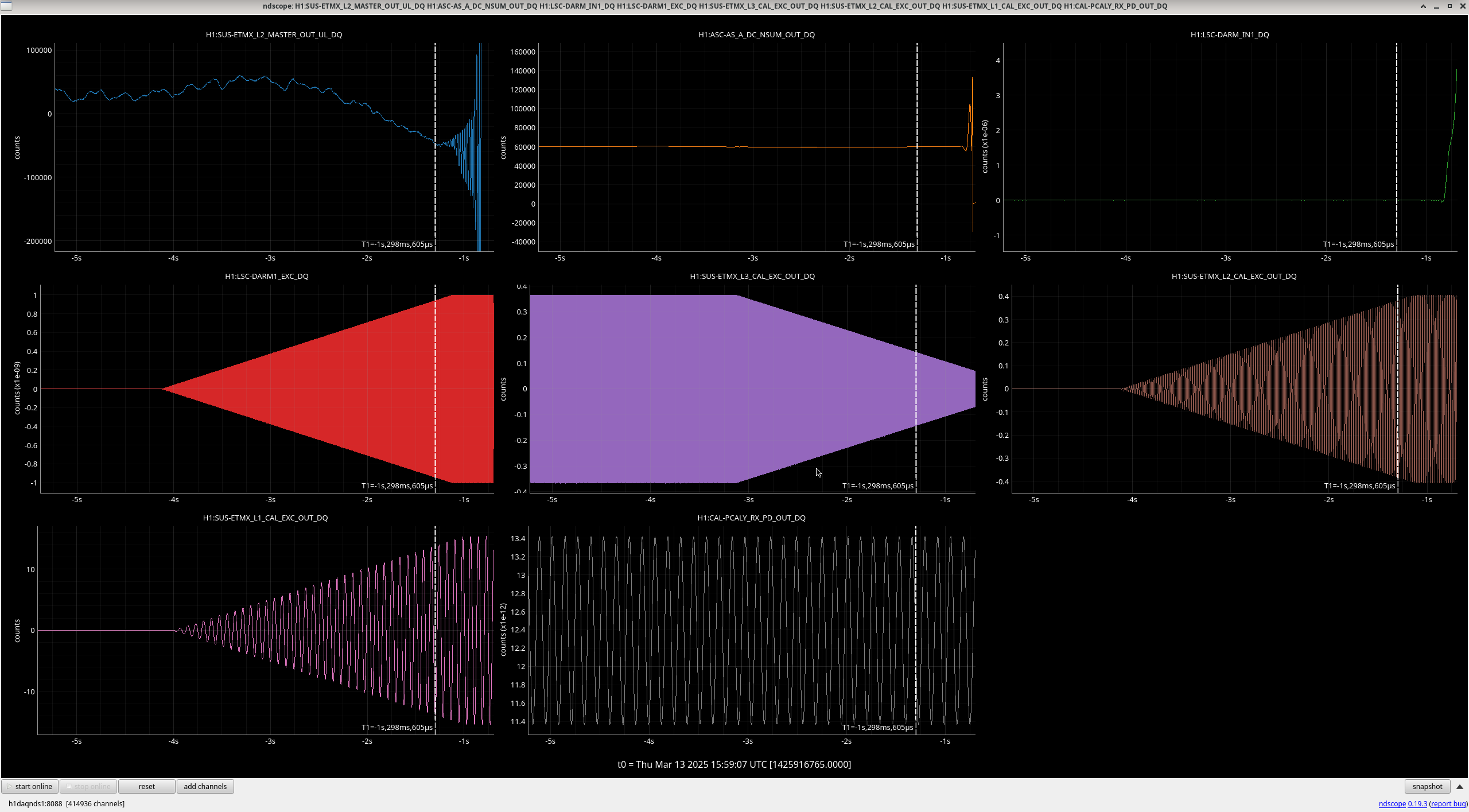Click the 160000 tick on ASC-AS_A plot
The image size is (1469, 812).
click(x=523, y=52)
